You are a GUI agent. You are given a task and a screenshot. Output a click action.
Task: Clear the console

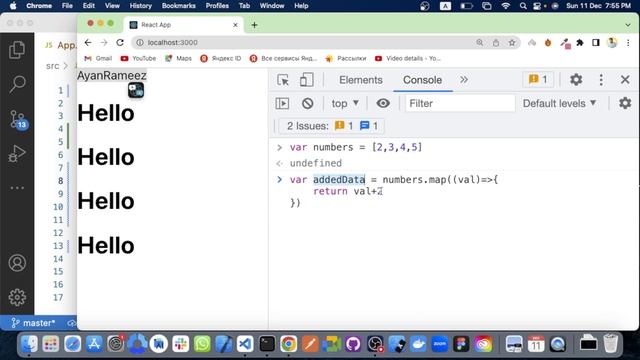[x=307, y=103]
